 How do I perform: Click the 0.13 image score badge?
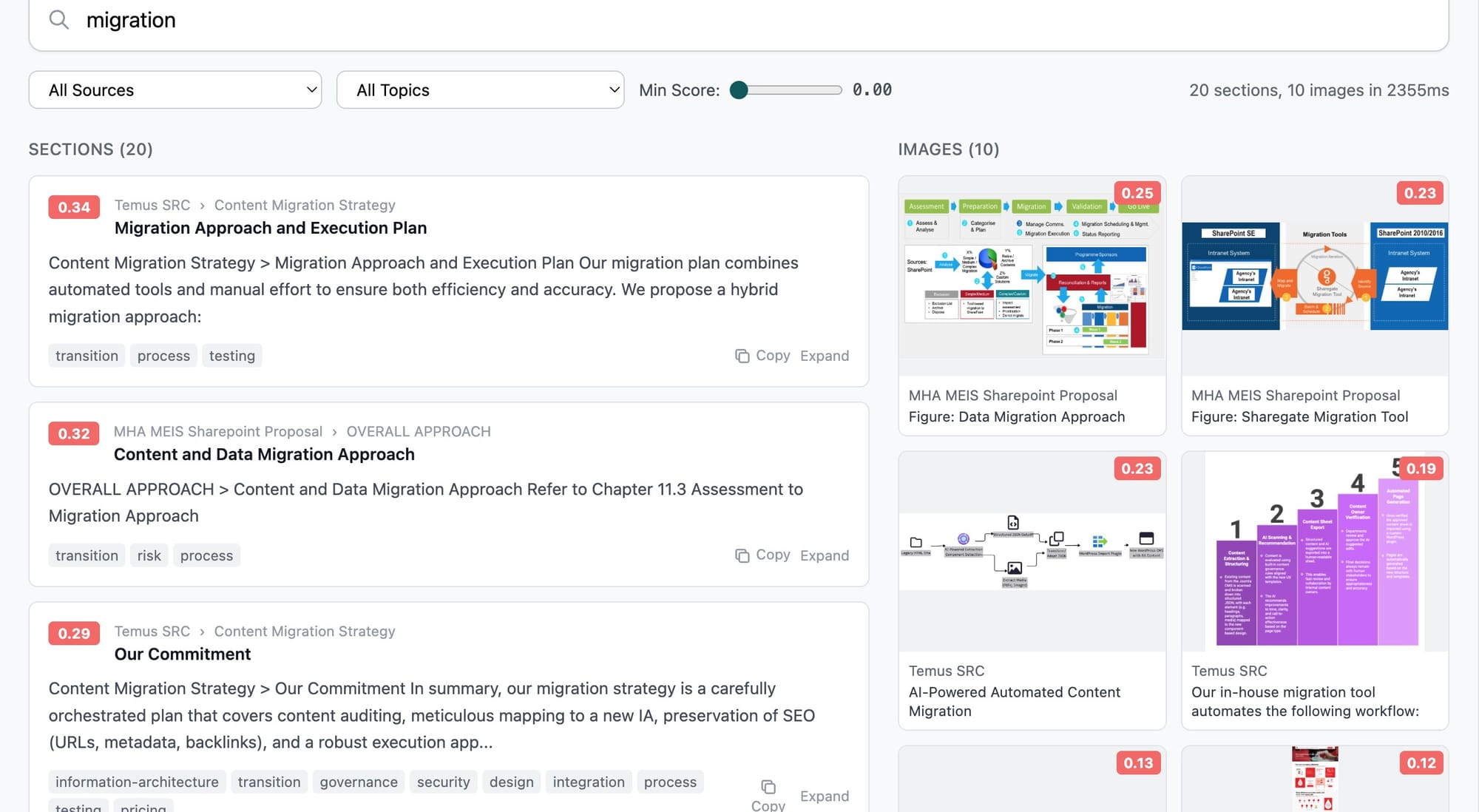tap(1138, 762)
